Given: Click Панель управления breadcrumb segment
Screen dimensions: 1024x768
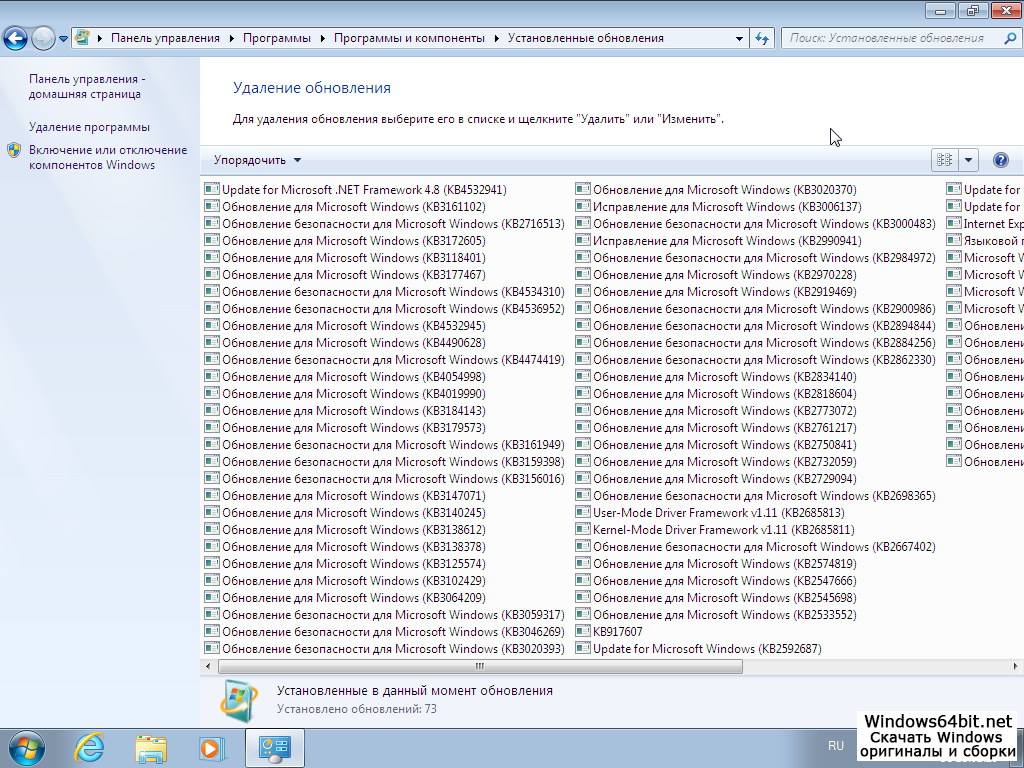Looking at the screenshot, I should point(165,38).
